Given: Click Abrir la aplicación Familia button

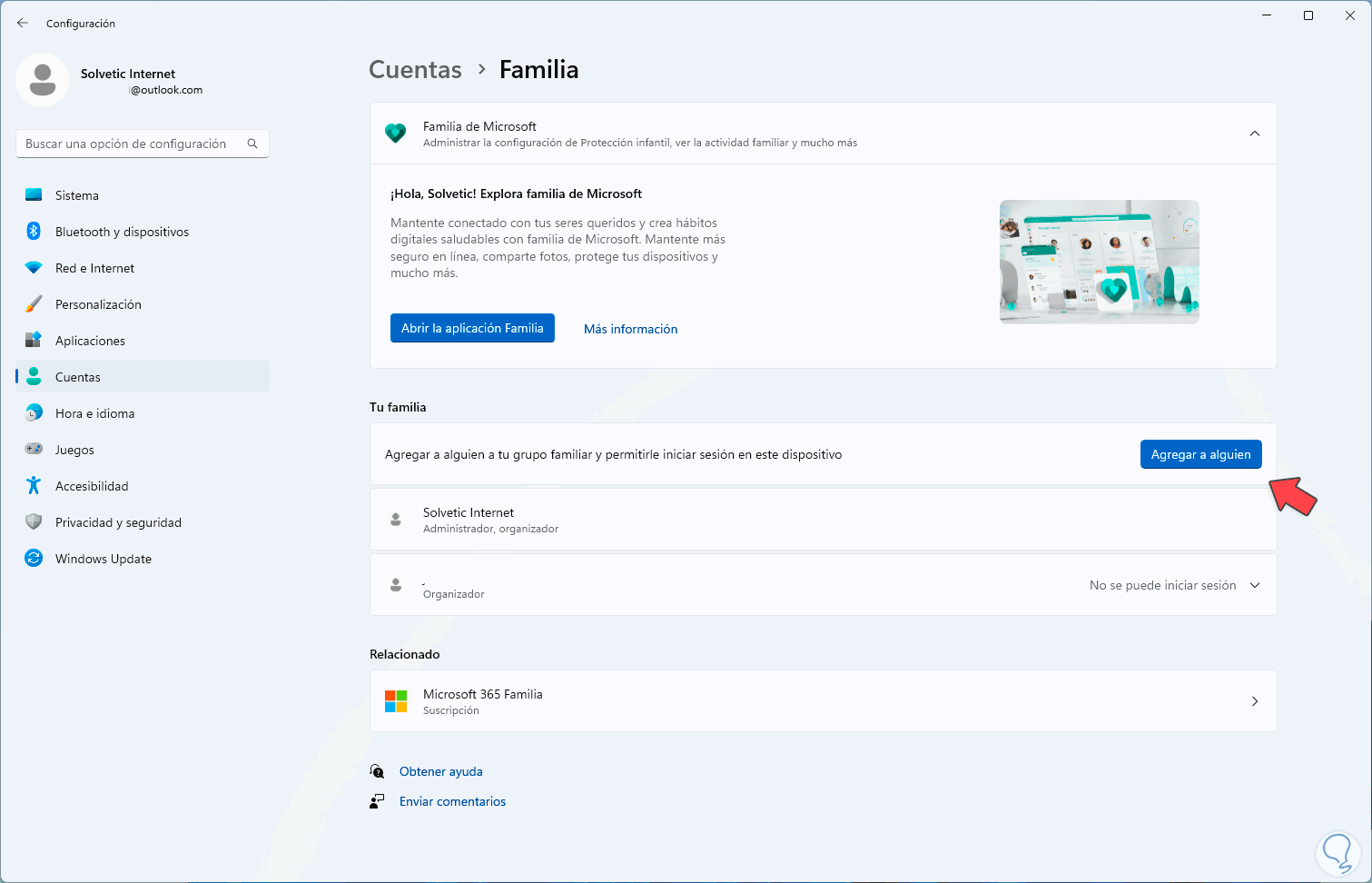Looking at the screenshot, I should 472,328.
